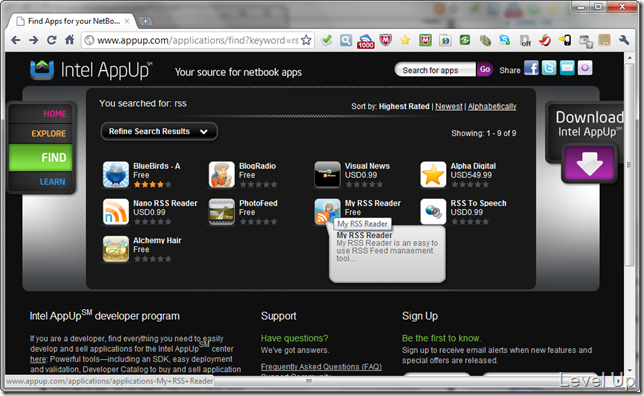Click the BlueBirds - A app title
The width and height of the screenshot is (644, 396).
coord(156,166)
